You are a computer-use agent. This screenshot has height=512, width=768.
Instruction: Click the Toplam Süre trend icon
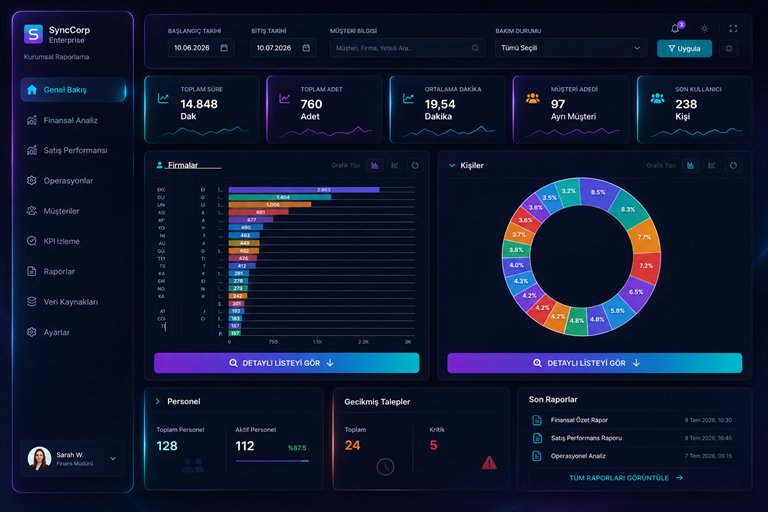[163, 98]
